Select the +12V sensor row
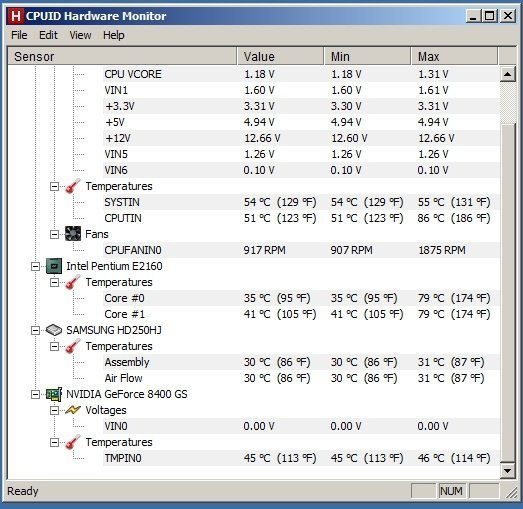Screen dimensions: 523x509 [x=301, y=138]
